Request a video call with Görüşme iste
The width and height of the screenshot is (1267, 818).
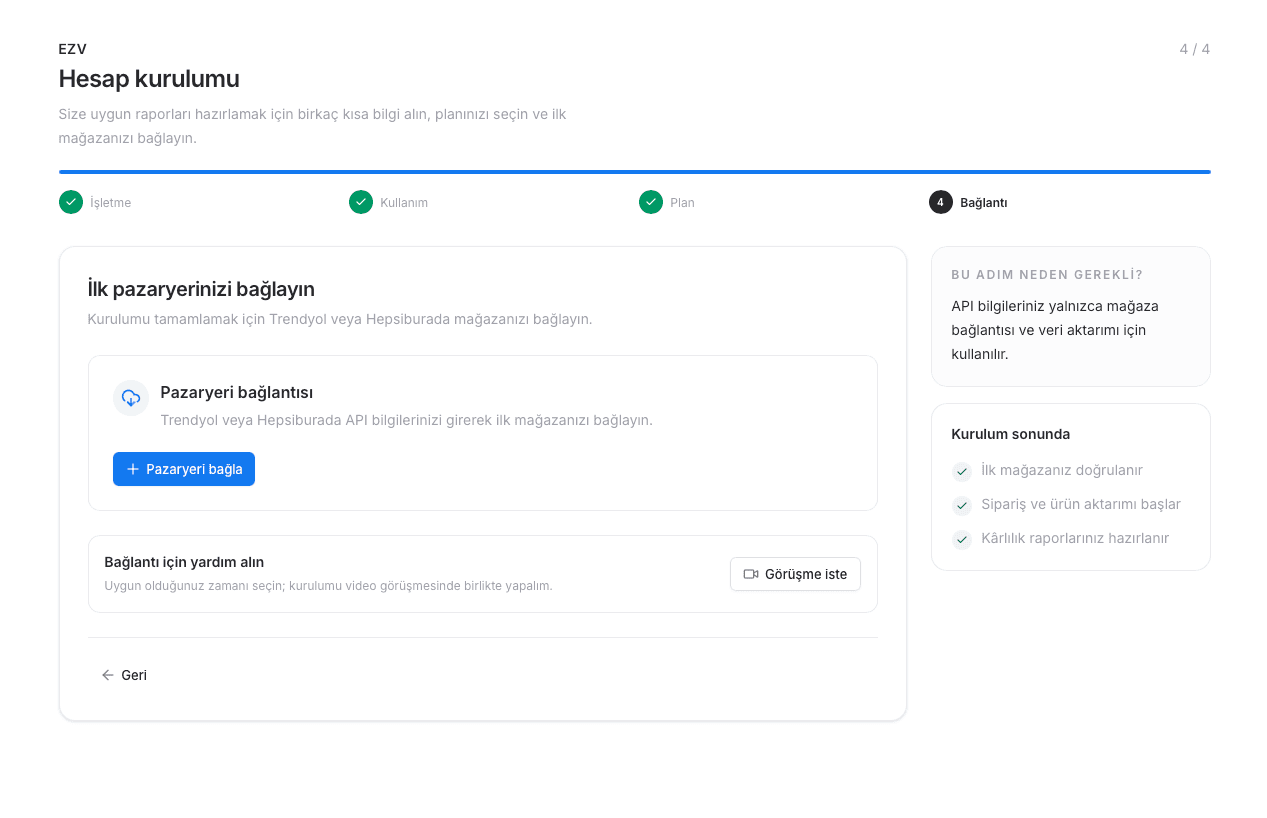coord(795,574)
